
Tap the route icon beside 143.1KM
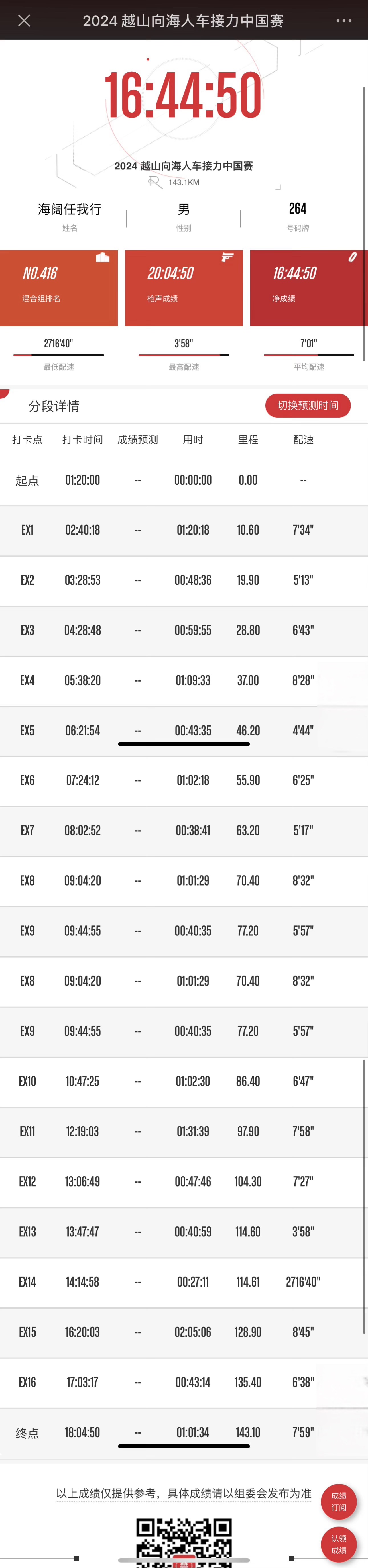coord(155,182)
